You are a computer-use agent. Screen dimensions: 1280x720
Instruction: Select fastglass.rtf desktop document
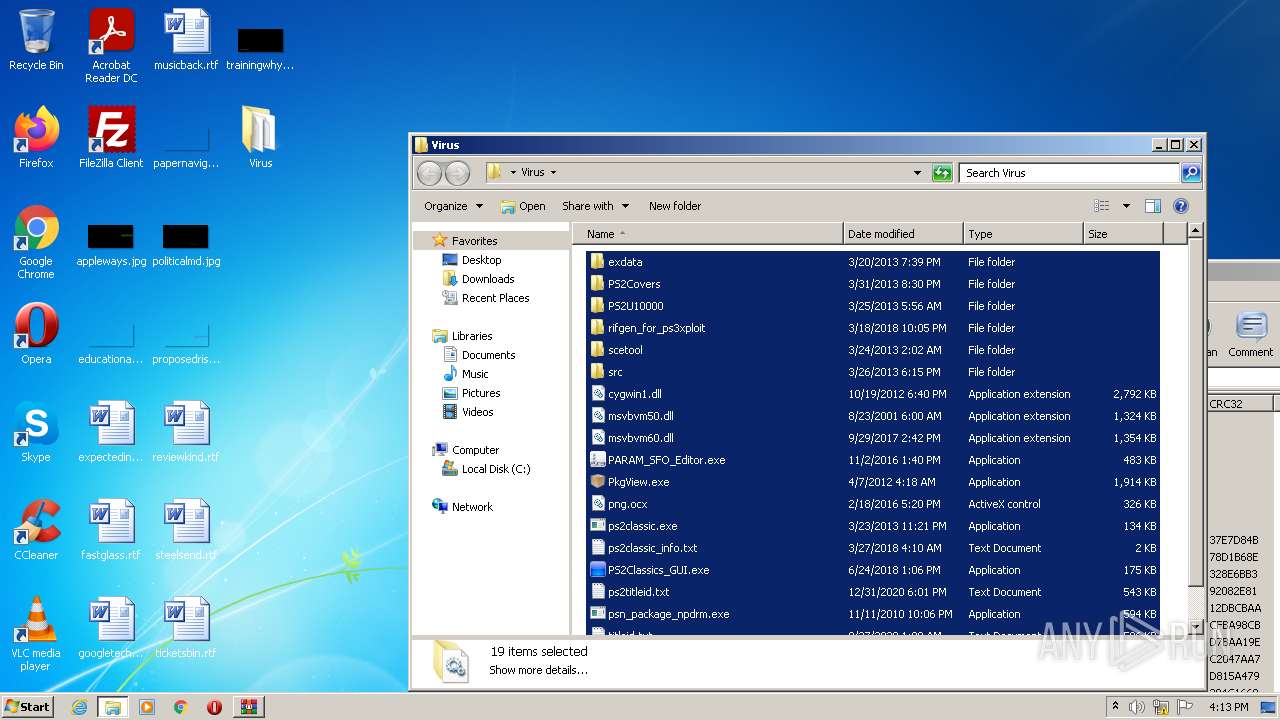point(111,529)
